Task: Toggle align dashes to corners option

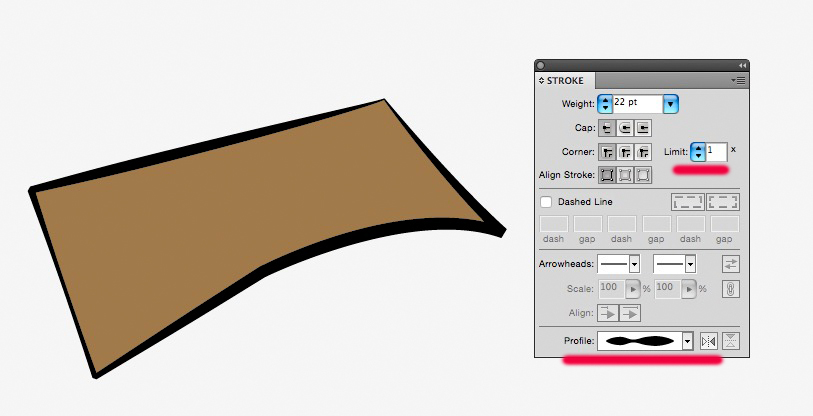Action: click(x=723, y=202)
